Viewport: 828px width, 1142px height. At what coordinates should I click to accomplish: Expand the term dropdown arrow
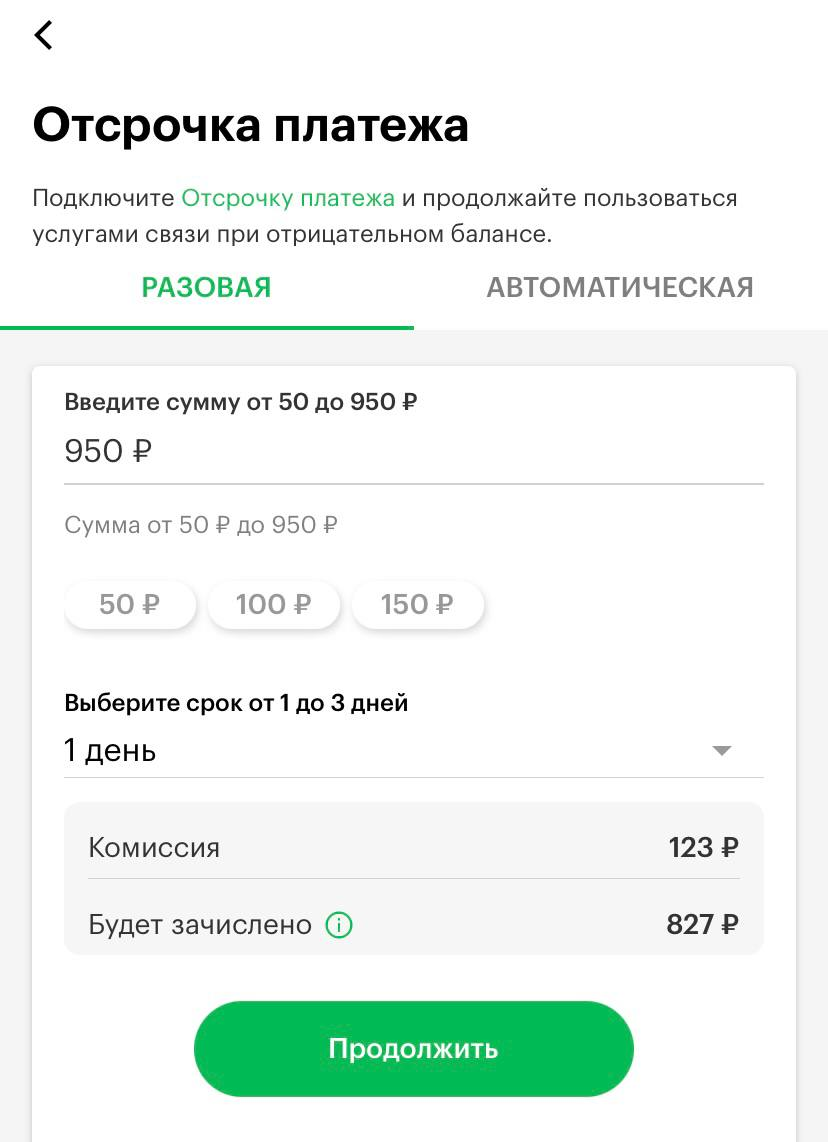click(x=721, y=751)
